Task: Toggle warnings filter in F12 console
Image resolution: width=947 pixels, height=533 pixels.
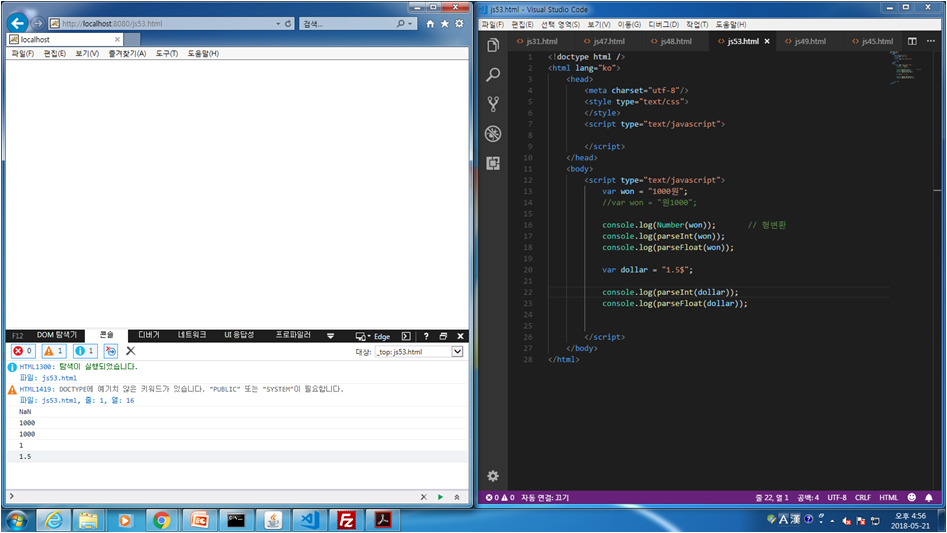Action: point(54,351)
